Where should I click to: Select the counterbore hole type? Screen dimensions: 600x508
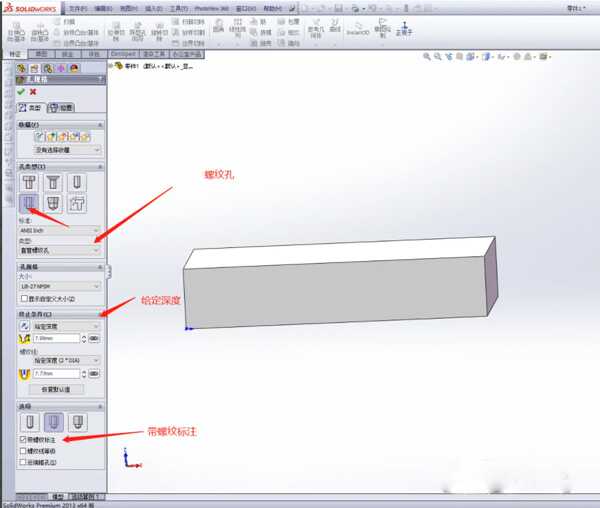(29, 182)
